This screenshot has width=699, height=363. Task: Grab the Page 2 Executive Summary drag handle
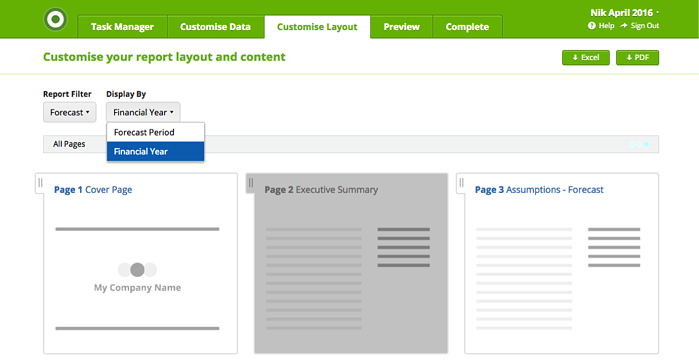pos(251,182)
